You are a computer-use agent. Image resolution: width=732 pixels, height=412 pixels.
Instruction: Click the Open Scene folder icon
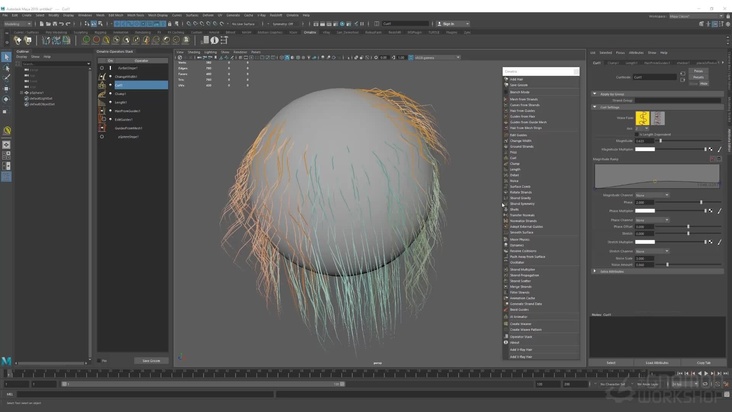(x=48, y=24)
